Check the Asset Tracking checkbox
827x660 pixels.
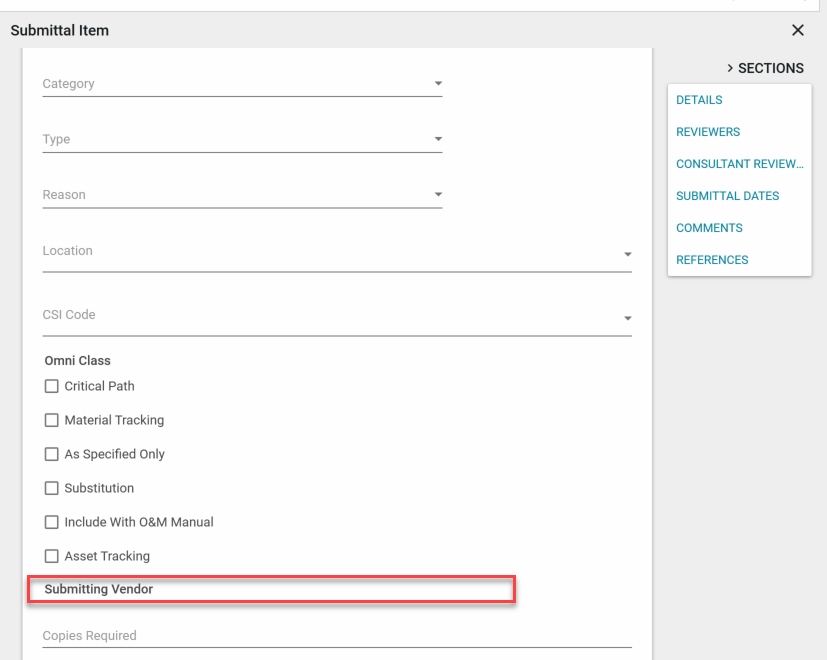pyautogui.click(x=52, y=556)
